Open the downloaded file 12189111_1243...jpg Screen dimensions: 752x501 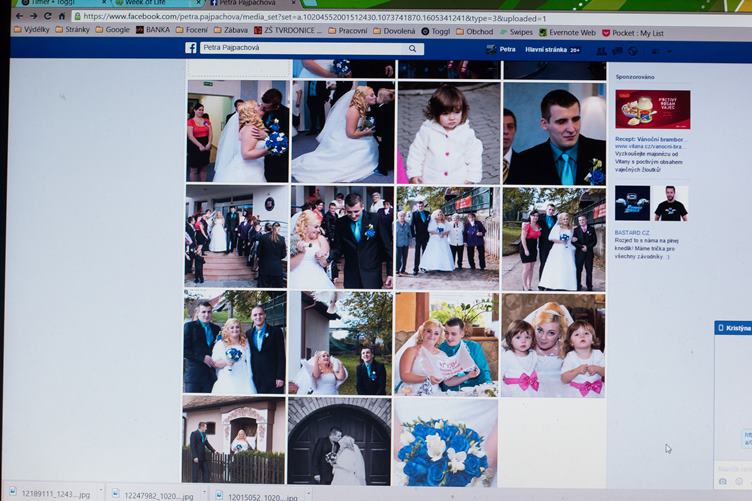50,494
